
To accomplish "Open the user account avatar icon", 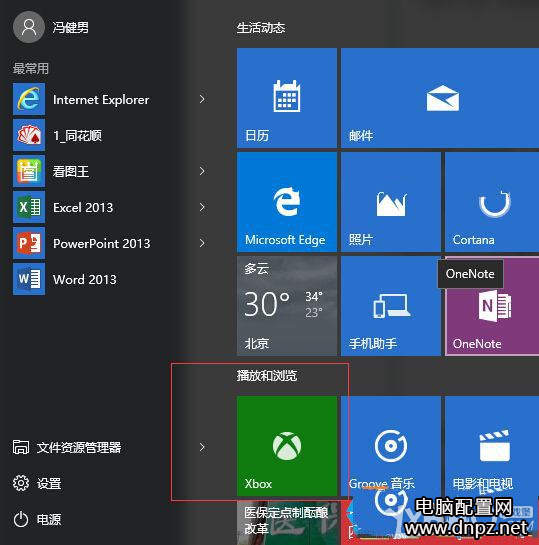I will pyautogui.click(x=29, y=27).
